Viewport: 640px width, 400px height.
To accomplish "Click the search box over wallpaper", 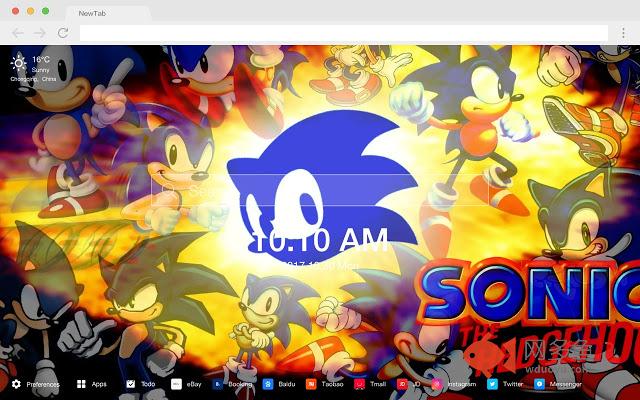I will point(320,190).
